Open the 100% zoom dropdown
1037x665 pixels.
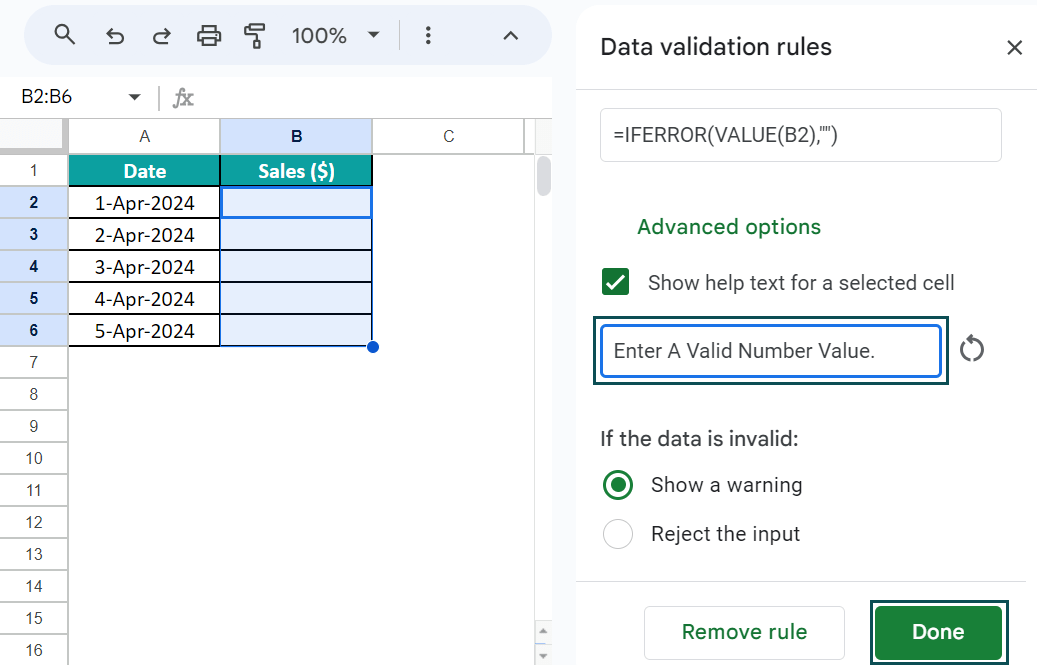337,34
